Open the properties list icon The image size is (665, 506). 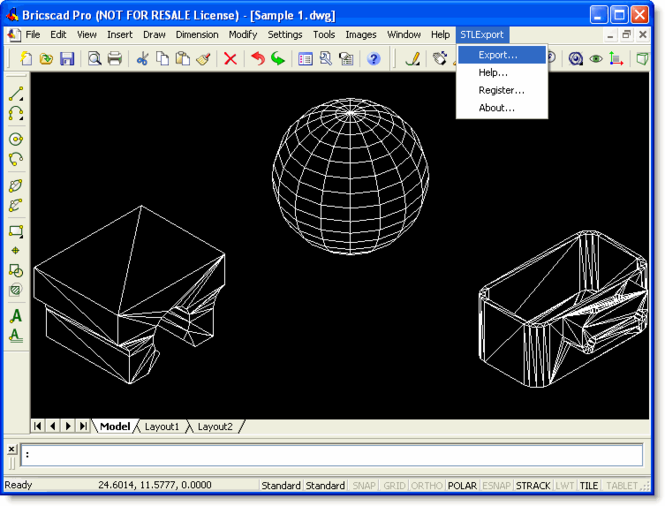(305, 59)
